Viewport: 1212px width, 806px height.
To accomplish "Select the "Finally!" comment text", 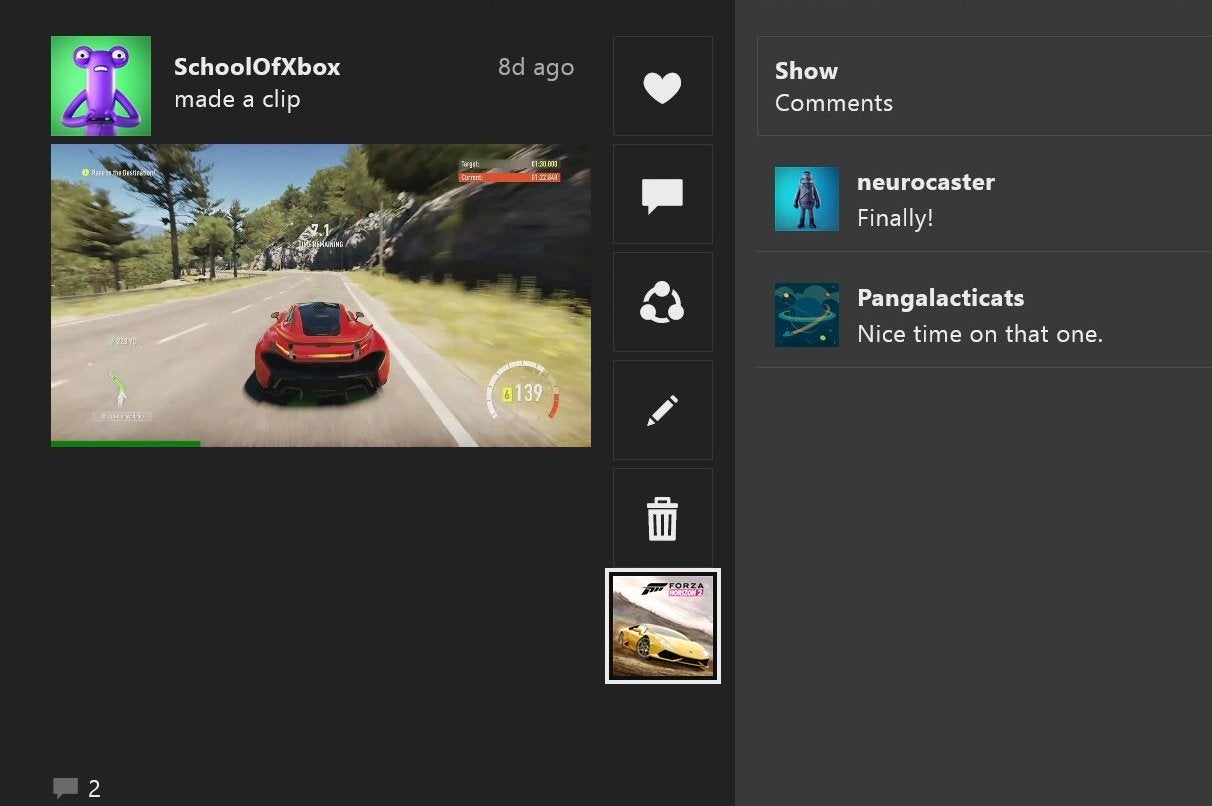I will (x=895, y=218).
